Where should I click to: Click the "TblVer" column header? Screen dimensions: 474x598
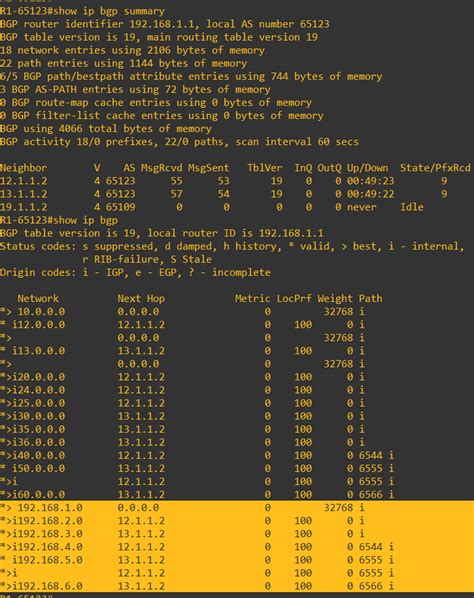pos(265,168)
